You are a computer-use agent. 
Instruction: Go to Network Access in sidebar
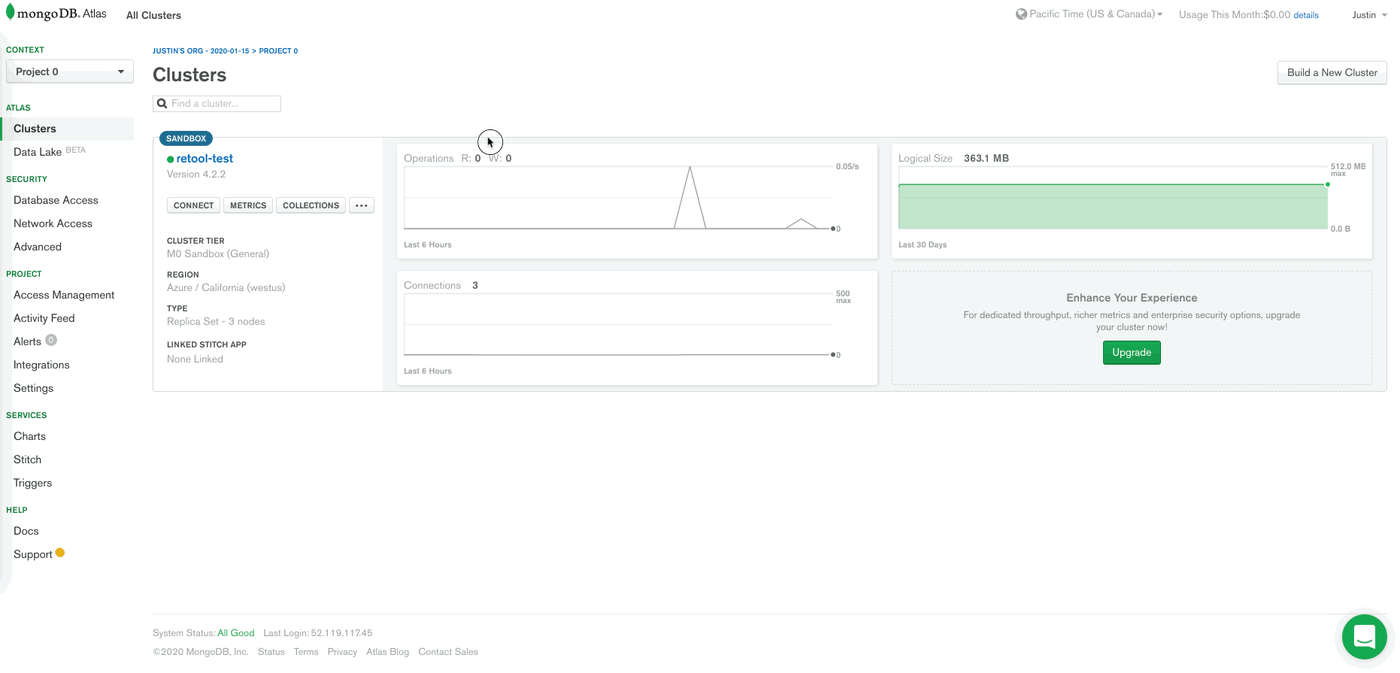53,224
